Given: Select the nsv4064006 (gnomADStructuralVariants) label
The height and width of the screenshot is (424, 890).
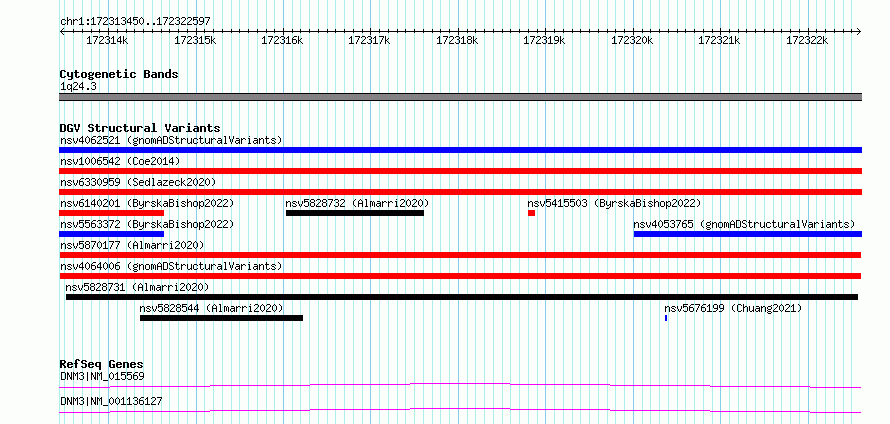Looking at the screenshot, I should coord(171,266).
